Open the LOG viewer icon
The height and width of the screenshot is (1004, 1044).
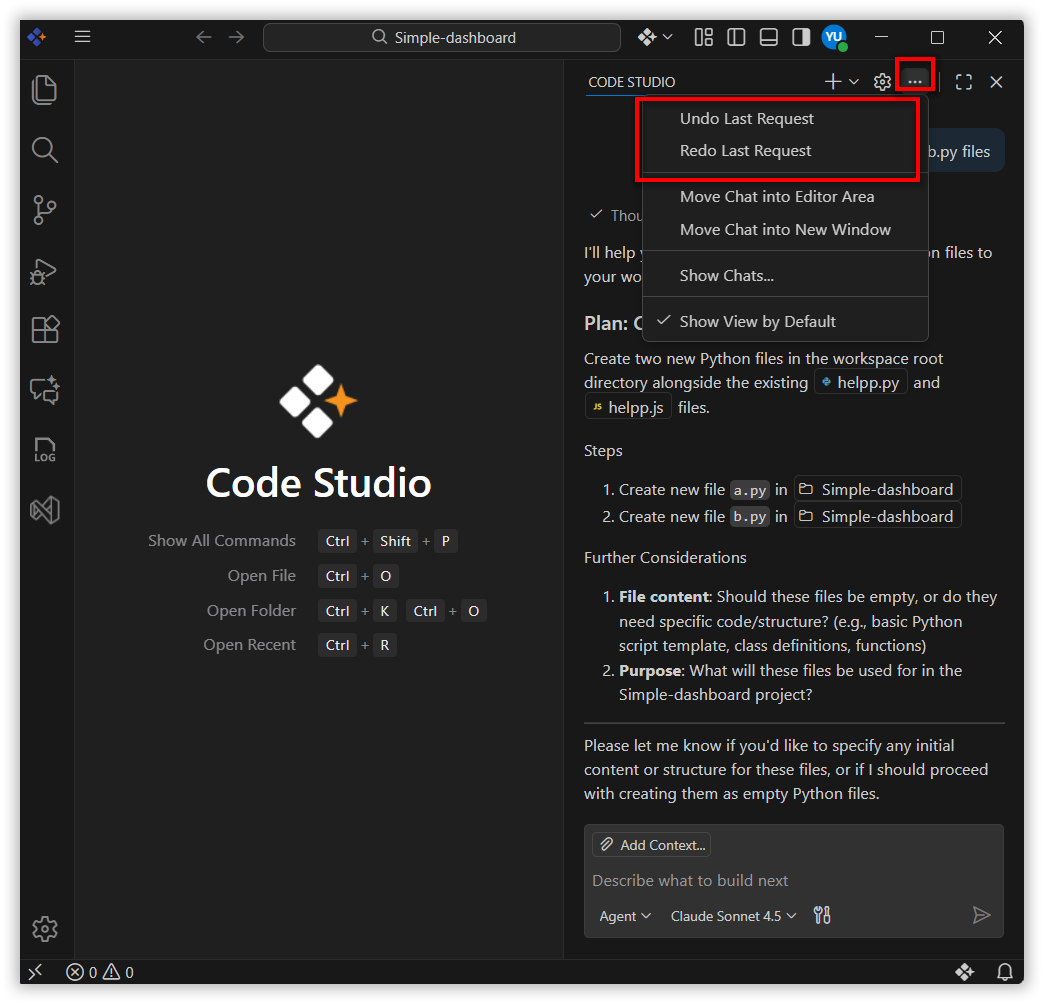point(45,450)
